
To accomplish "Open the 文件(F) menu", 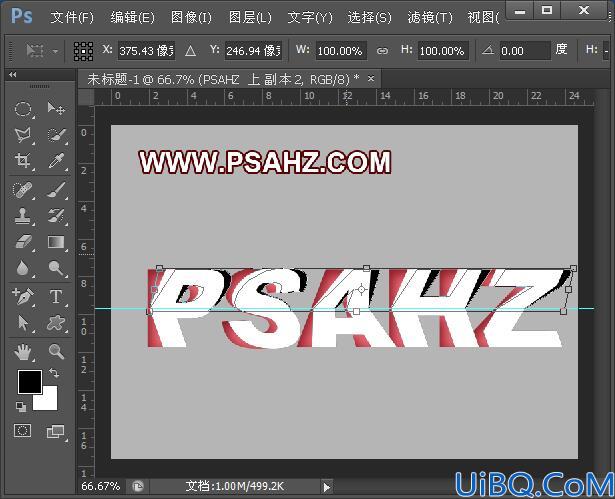I will (x=72, y=17).
